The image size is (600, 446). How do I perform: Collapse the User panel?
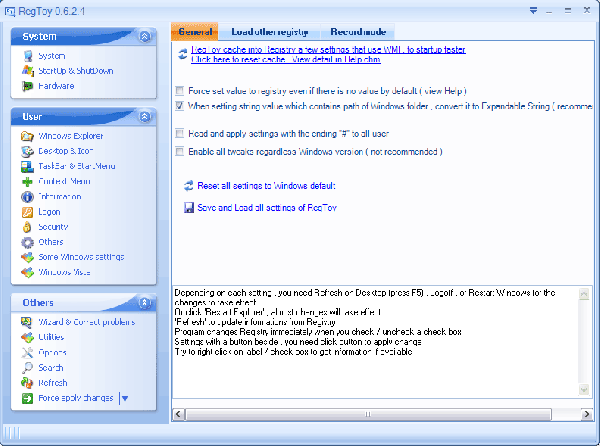click(145, 117)
